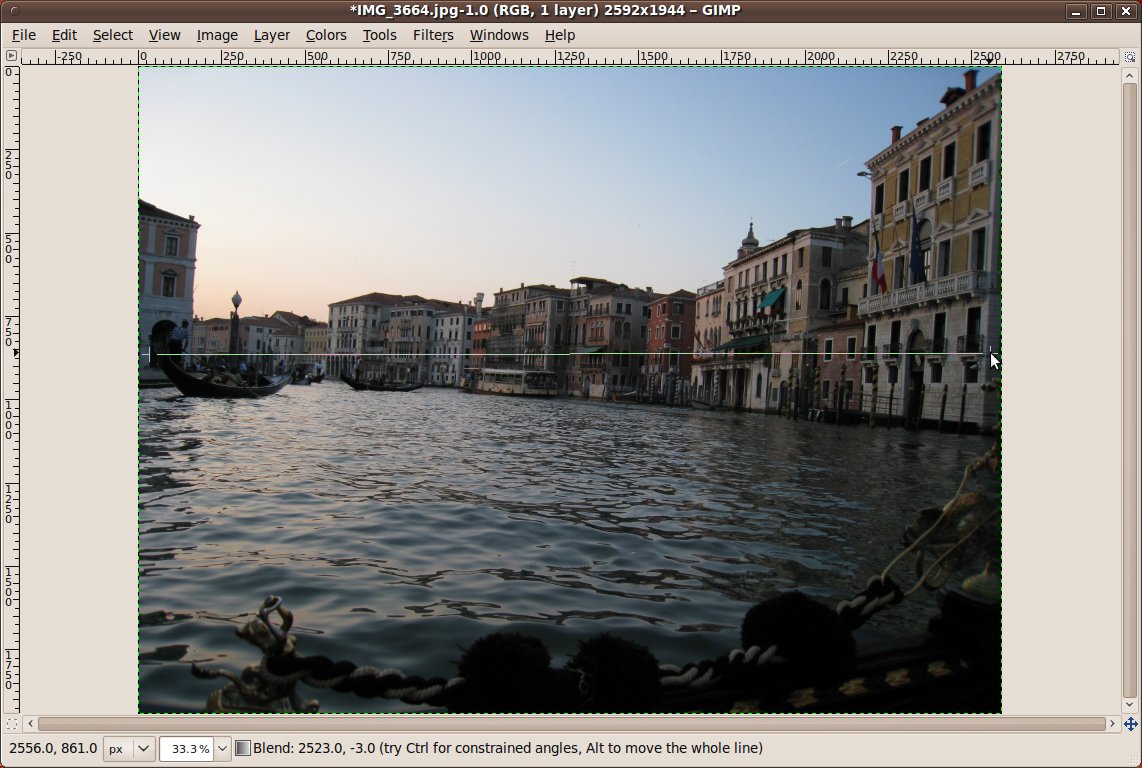Click the 33.3% zoom input field
Screen dimensions: 1142x768
pyautogui.click(x=187, y=748)
